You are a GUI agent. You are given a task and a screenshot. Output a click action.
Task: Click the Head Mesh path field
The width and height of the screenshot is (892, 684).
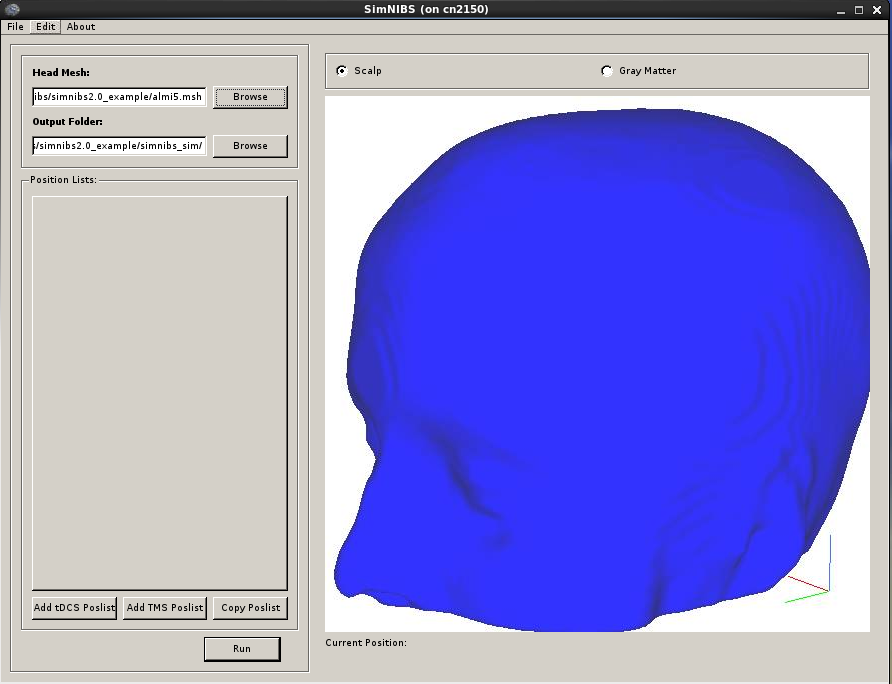tap(119, 97)
